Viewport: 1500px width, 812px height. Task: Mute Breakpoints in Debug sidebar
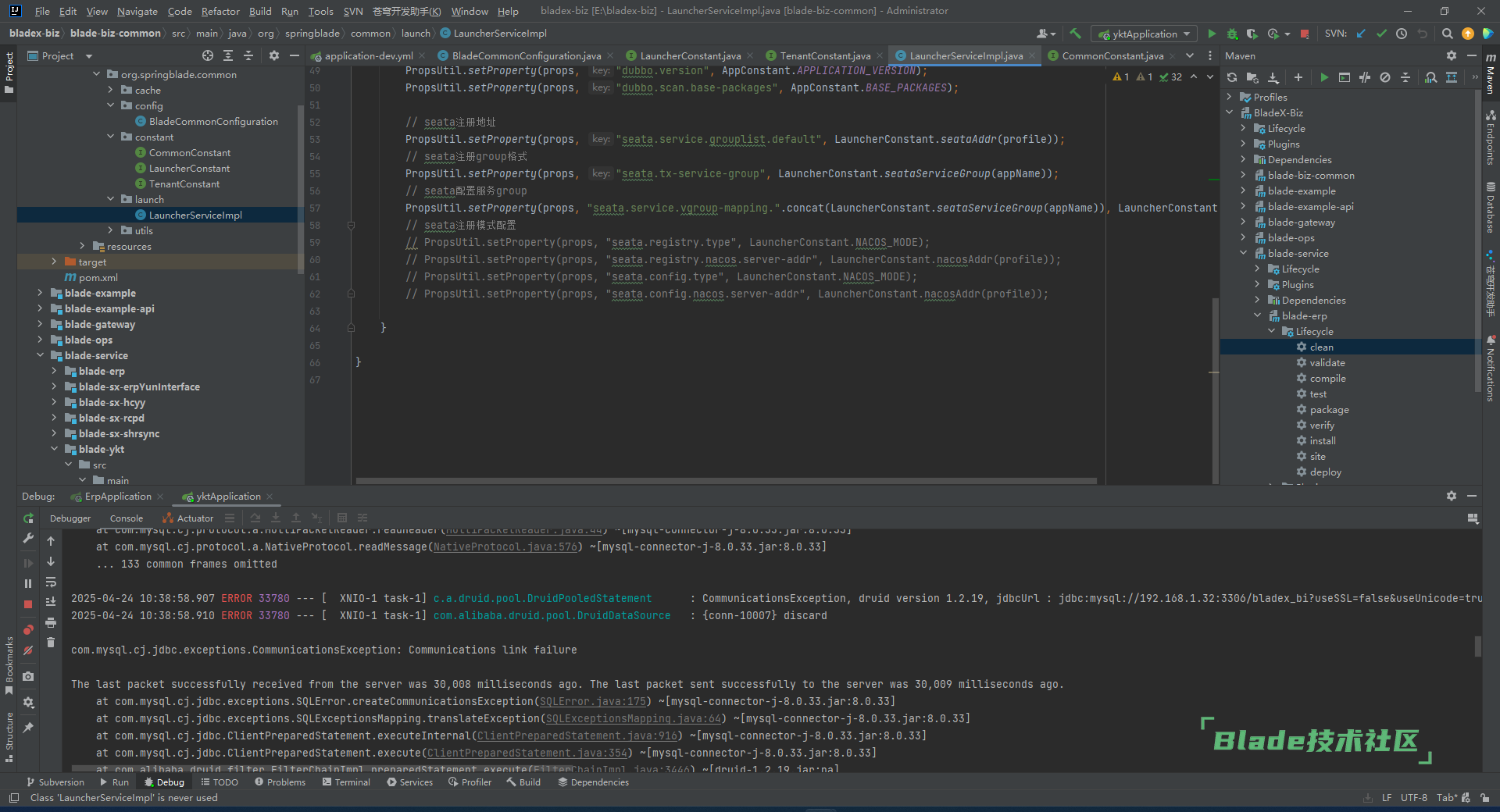[28, 650]
